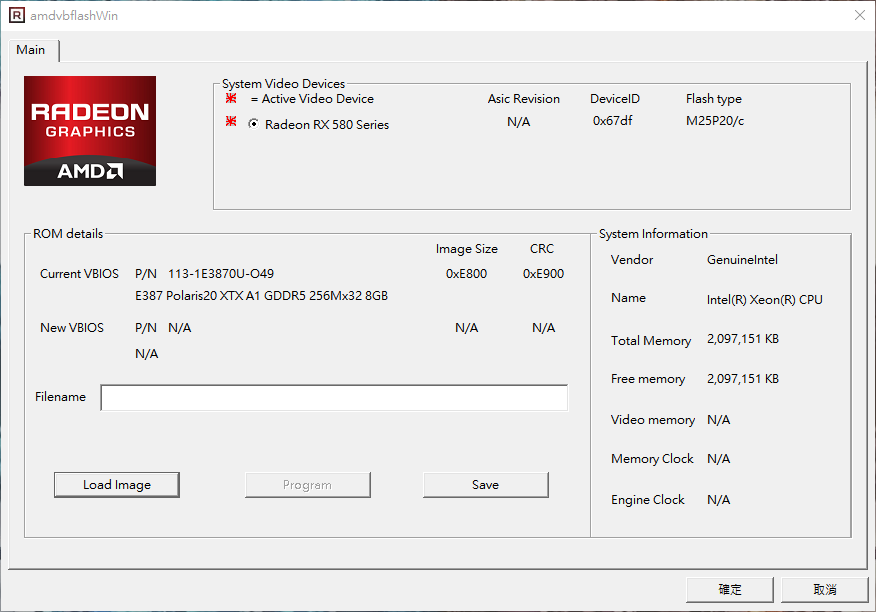Click the CRC value 0xE900
Image resolution: width=876 pixels, height=612 pixels.
pos(543,274)
